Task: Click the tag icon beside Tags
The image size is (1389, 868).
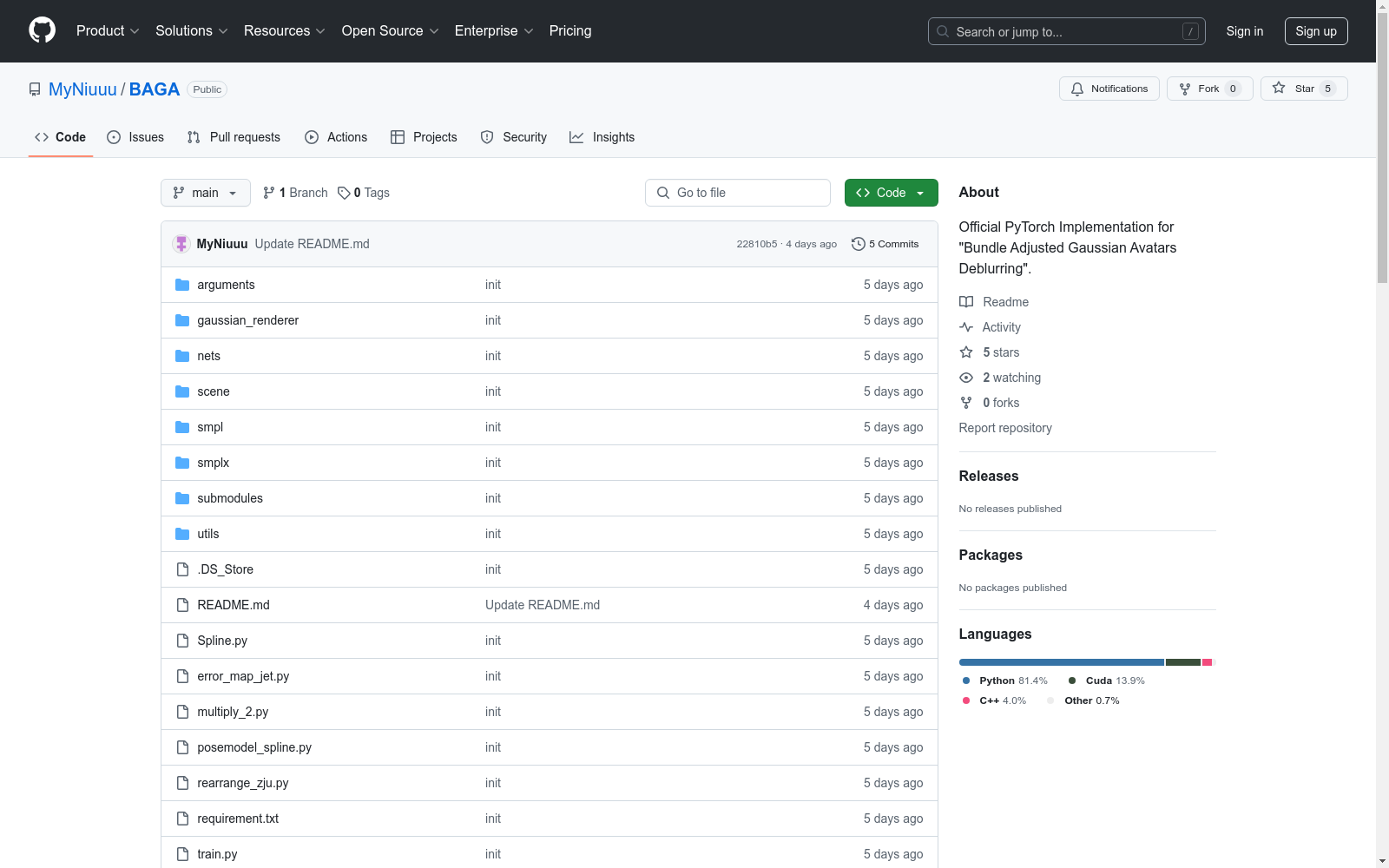Action: (344, 193)
